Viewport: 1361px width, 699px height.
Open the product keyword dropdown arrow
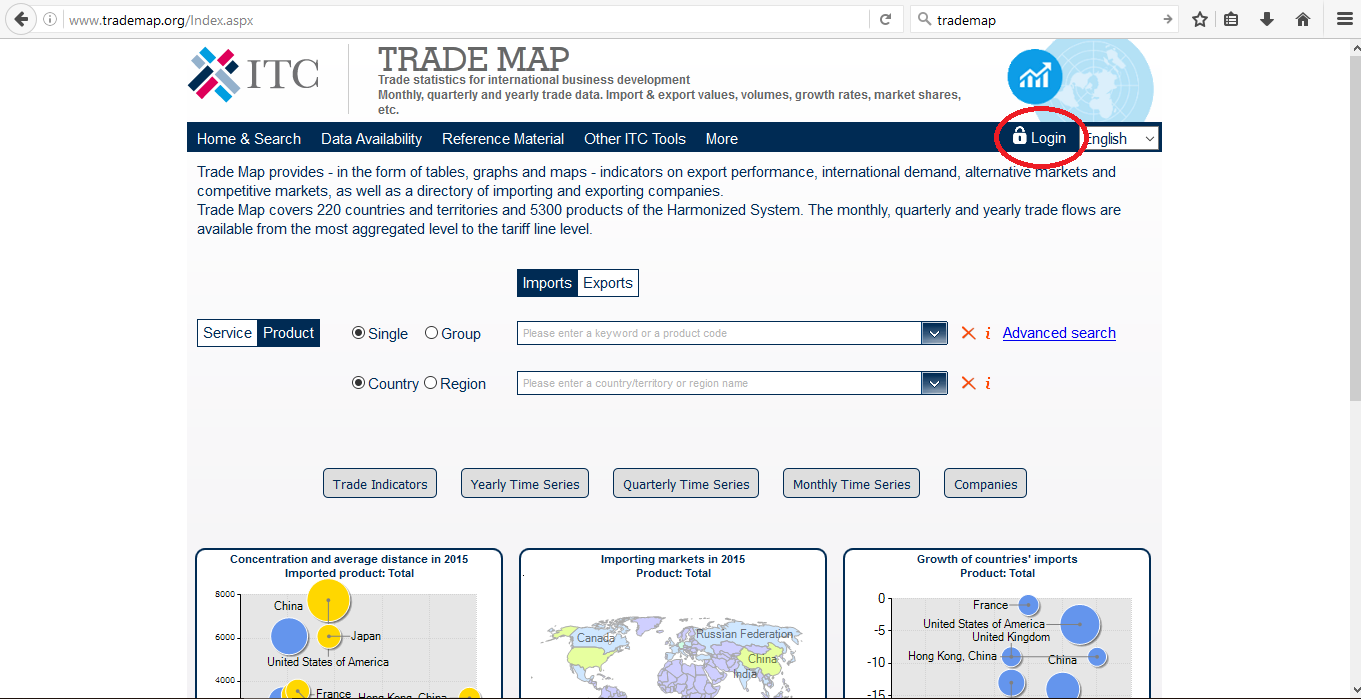click(933, 333)
